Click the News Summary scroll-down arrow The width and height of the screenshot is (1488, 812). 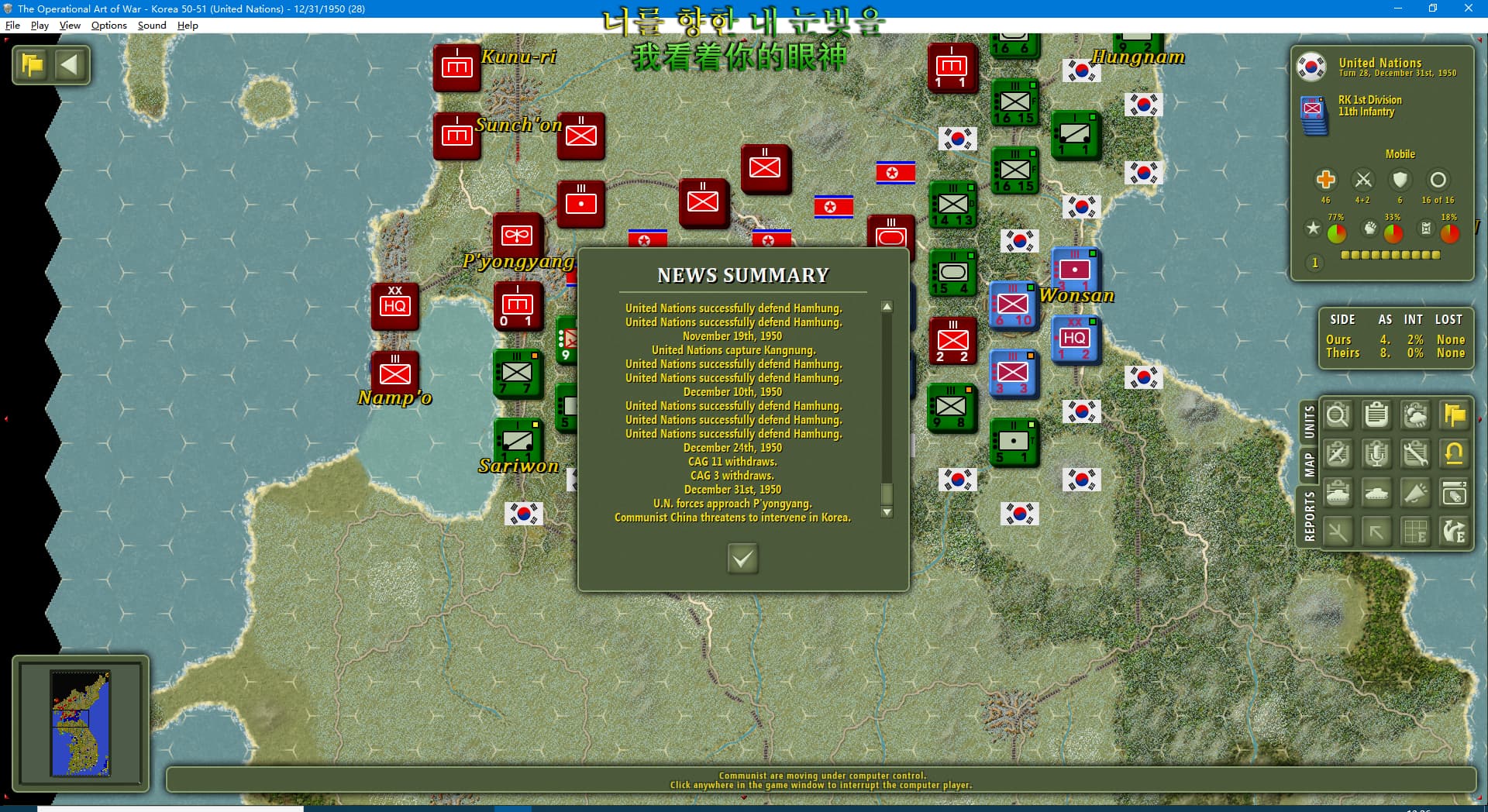coord(887,512)
